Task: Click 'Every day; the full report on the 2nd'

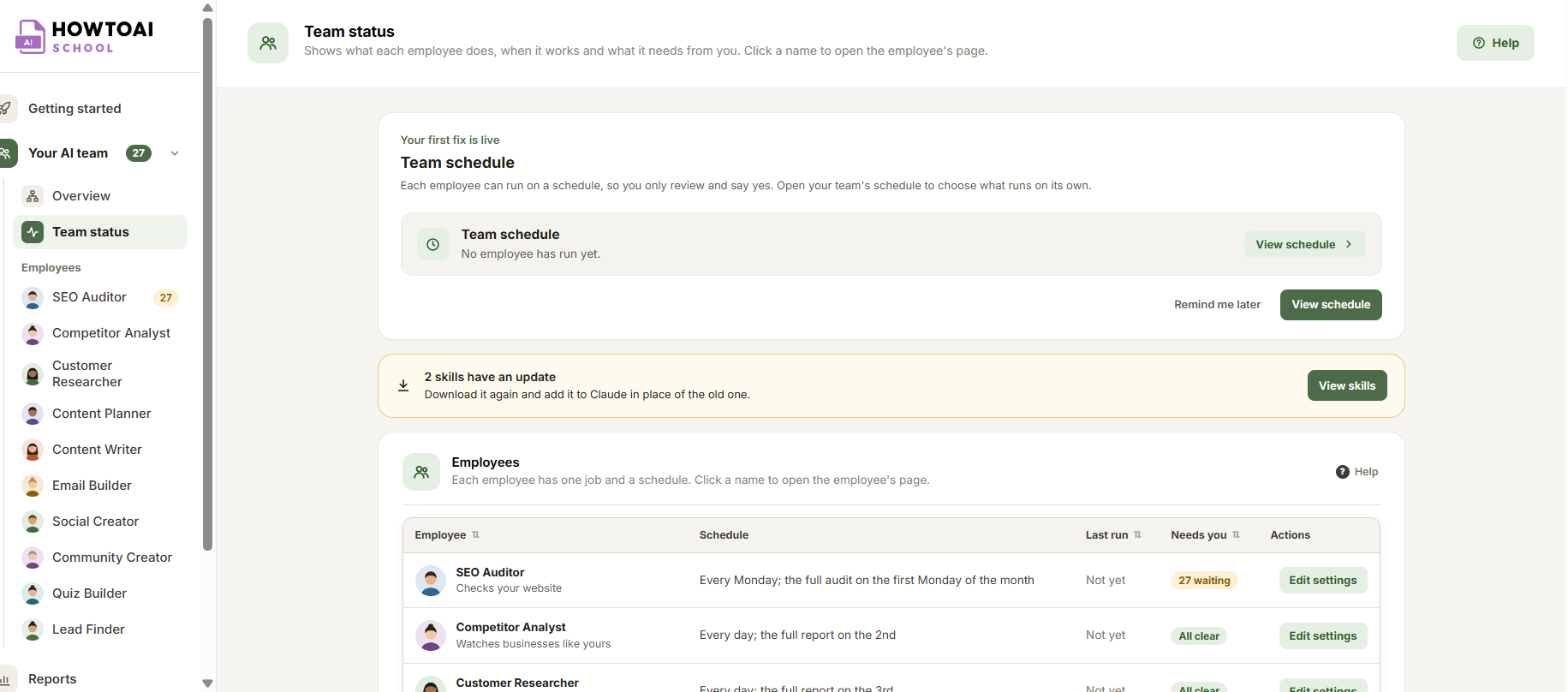Action: click(x=797, y=635)
